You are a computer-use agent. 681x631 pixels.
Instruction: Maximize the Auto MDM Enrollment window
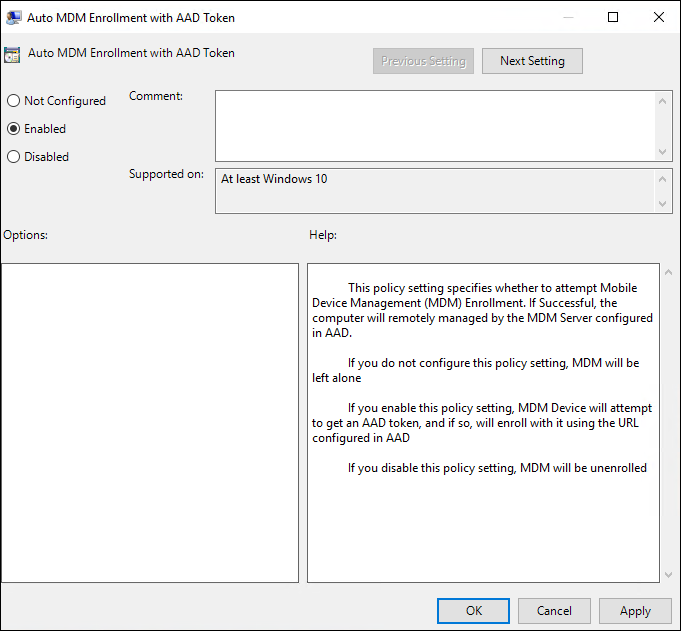point(613,17)
